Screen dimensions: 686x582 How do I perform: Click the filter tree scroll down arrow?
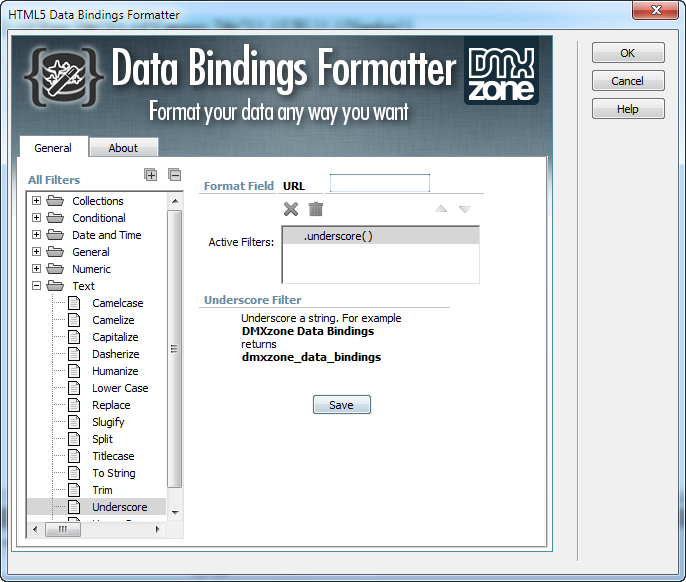pyautogui.click(x=175, y=512)
